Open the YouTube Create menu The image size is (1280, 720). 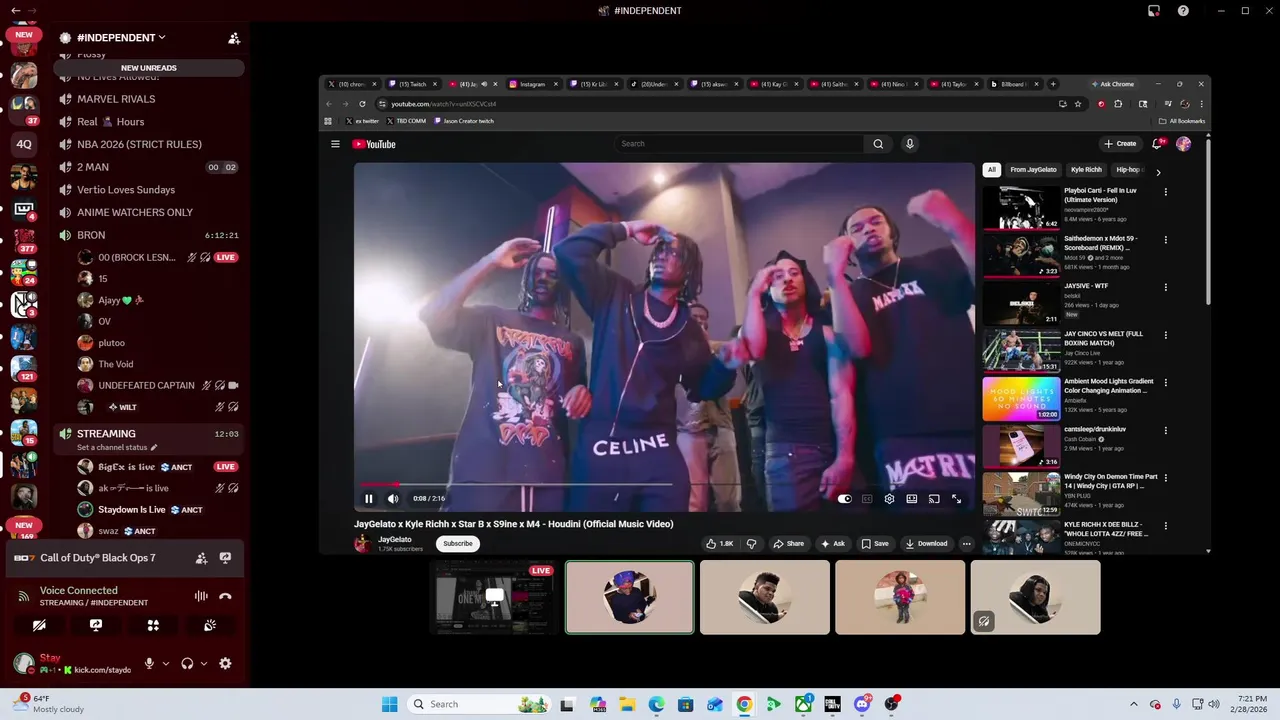point(1120,144)
